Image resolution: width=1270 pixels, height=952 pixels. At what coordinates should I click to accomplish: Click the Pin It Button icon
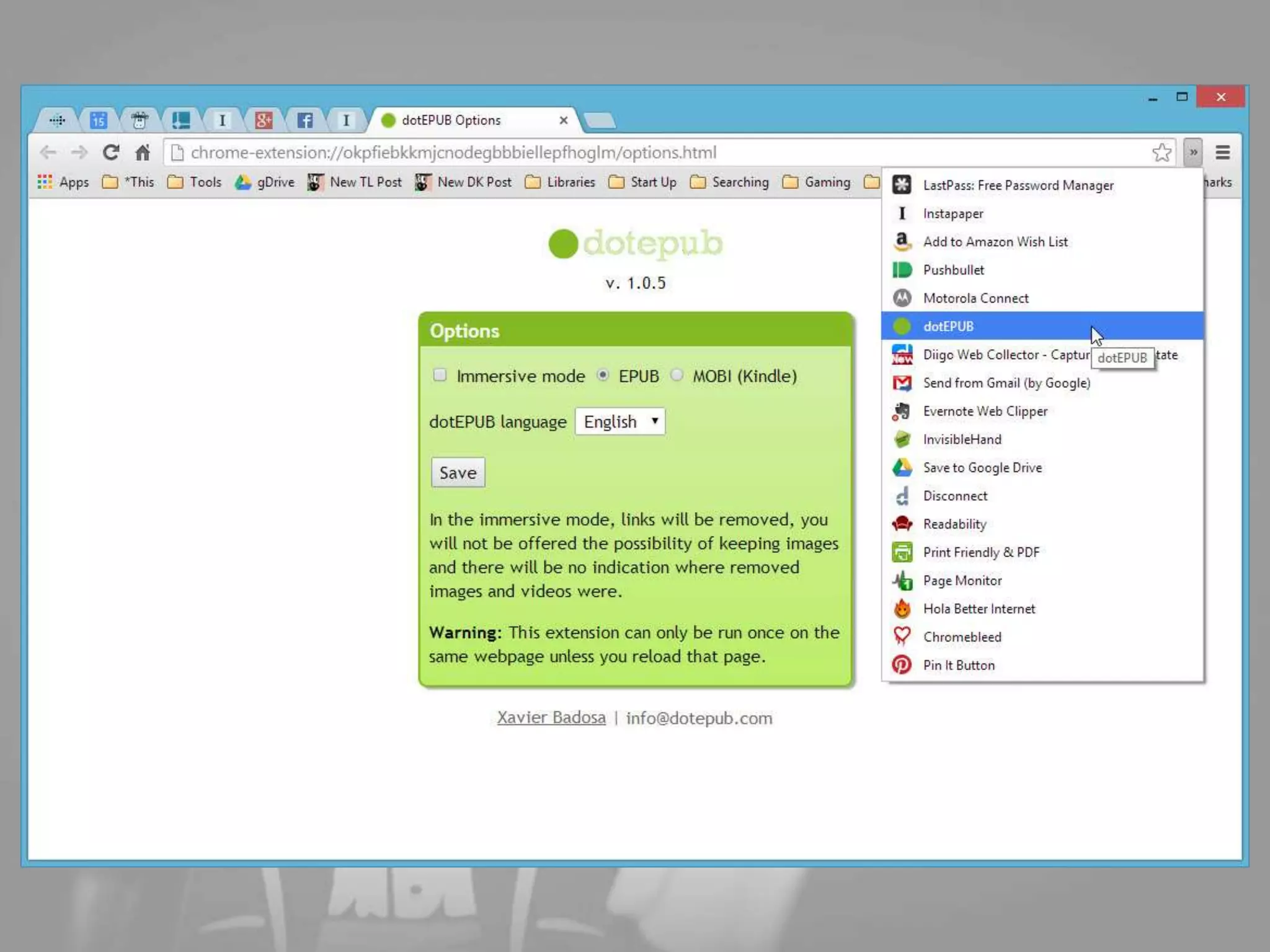(902, 665)
